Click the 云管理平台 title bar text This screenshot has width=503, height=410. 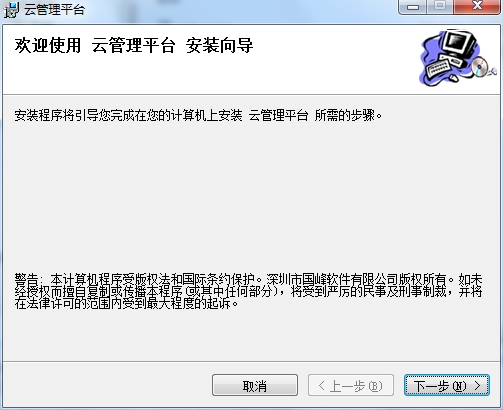click(54, 10)
